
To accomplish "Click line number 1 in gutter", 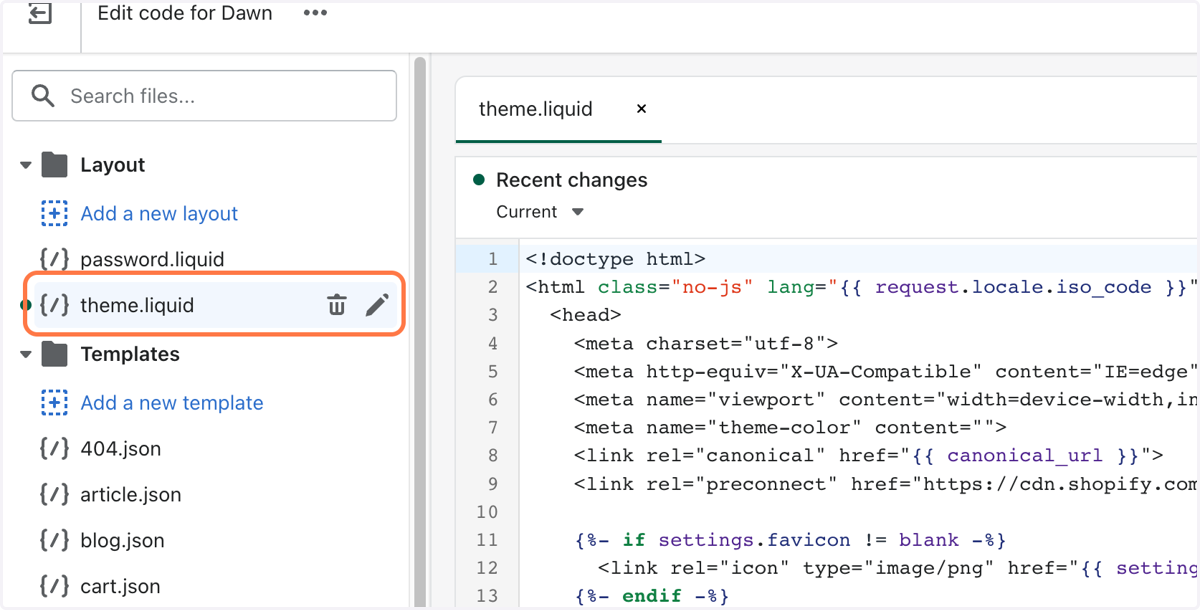I will tap(492, 259).
